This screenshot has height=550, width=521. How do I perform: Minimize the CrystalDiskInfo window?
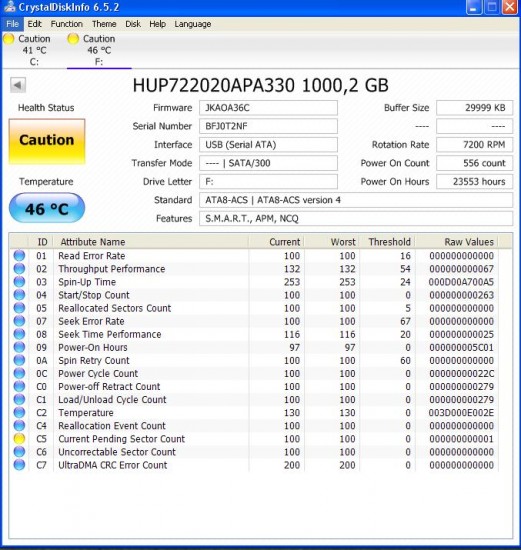pyautogui.click(x=474, y=7)
